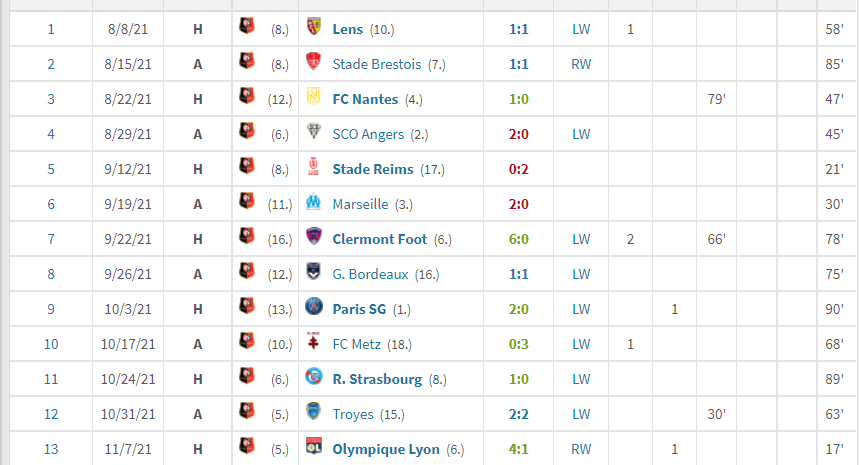Click the Lens club crest icon
859x465 pixels.
pos(313,26)
